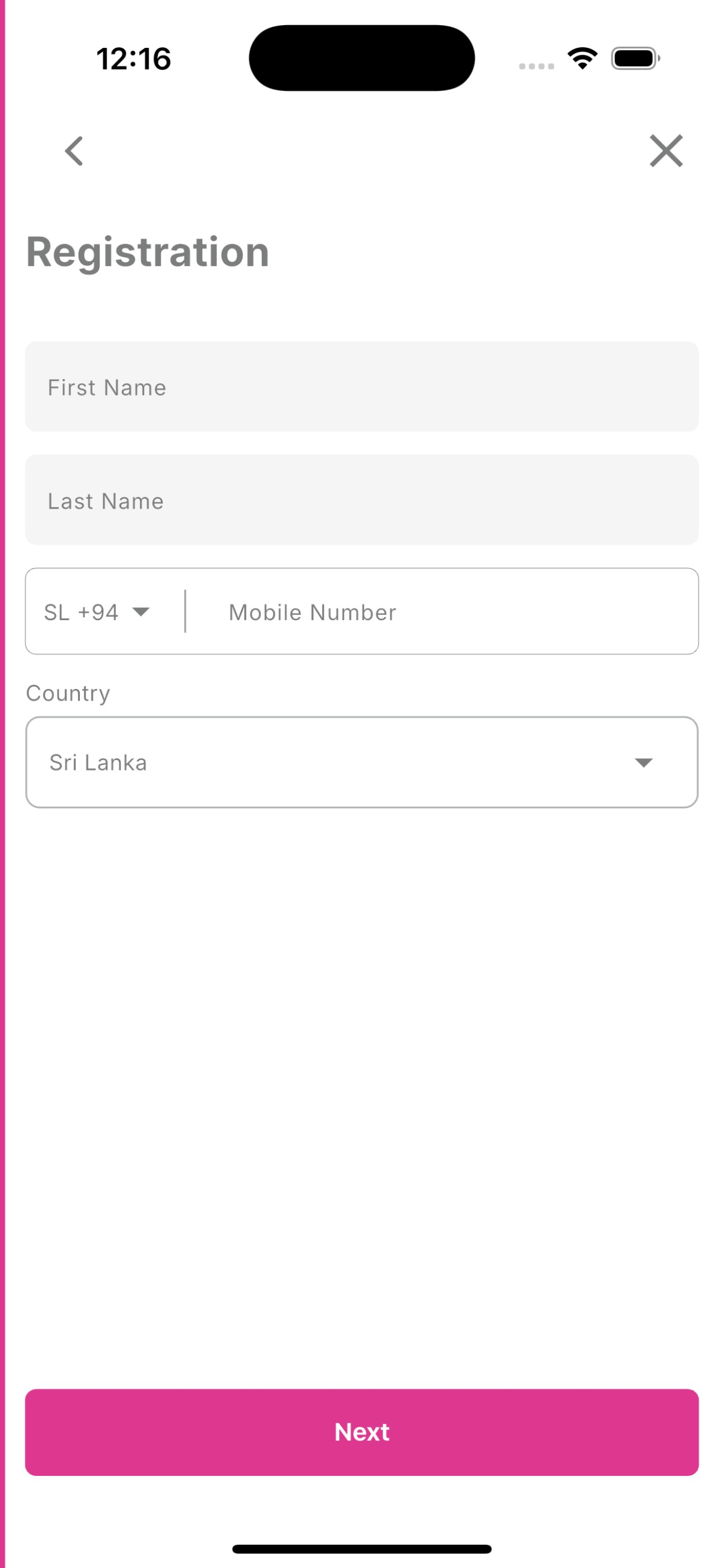Tap the Dynamic Island pill

pyautogui.click(x=361, y=58)
